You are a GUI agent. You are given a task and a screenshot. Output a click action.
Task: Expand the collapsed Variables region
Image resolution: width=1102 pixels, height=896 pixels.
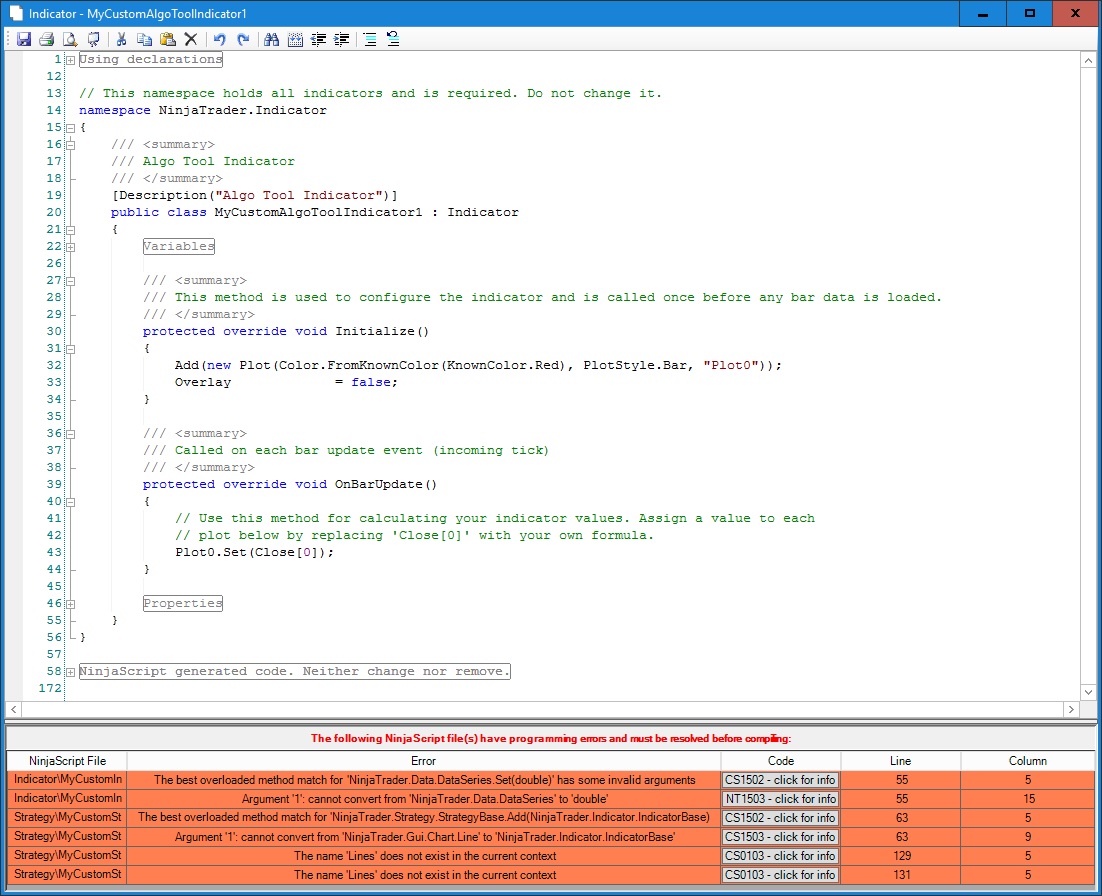(x=70, y=247)
